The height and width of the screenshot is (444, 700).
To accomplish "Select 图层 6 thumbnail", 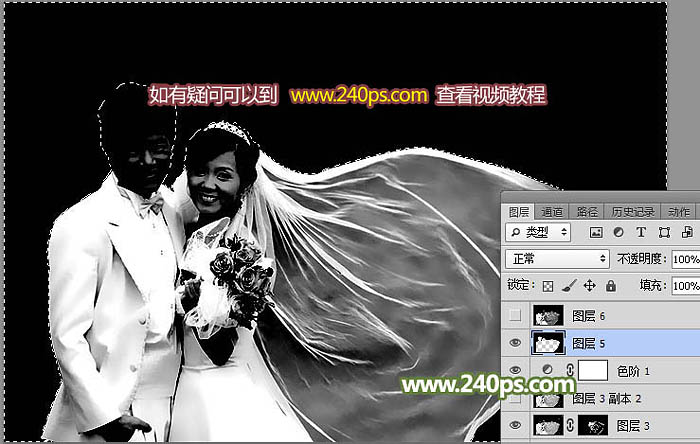I will [548, 315].
